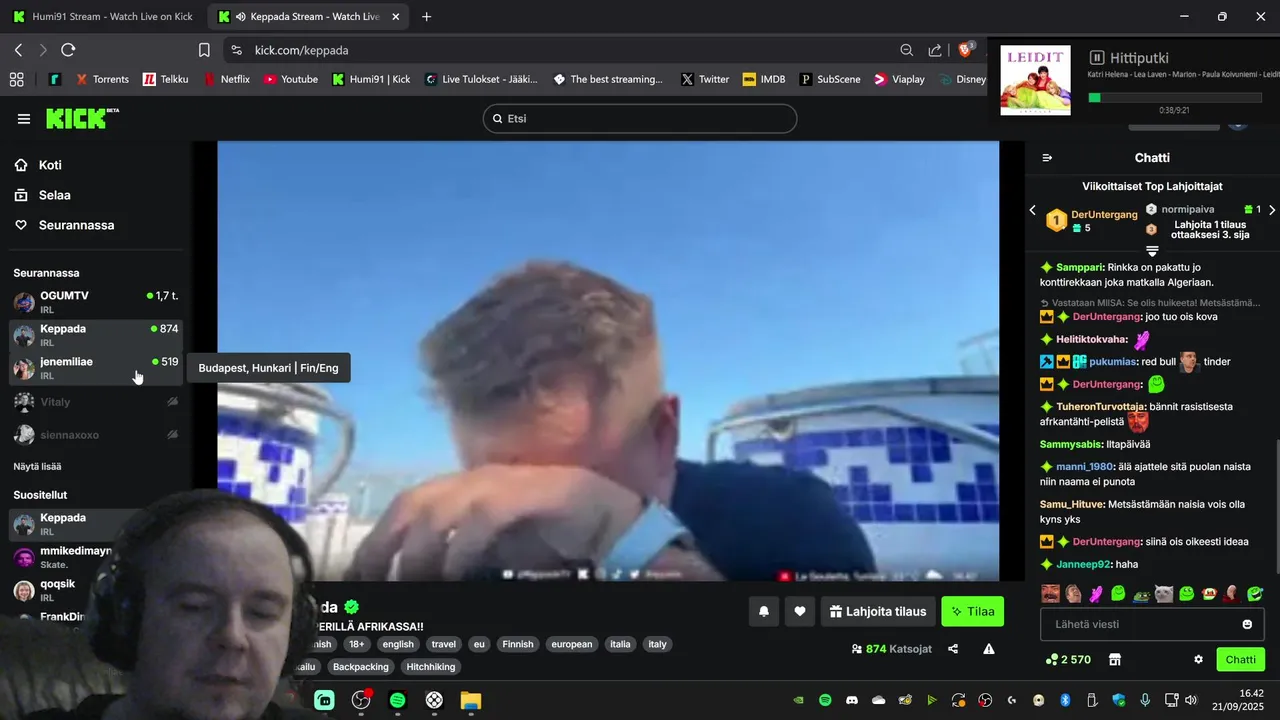
Task: Open the tab groups grid icon
Action: 16,79
